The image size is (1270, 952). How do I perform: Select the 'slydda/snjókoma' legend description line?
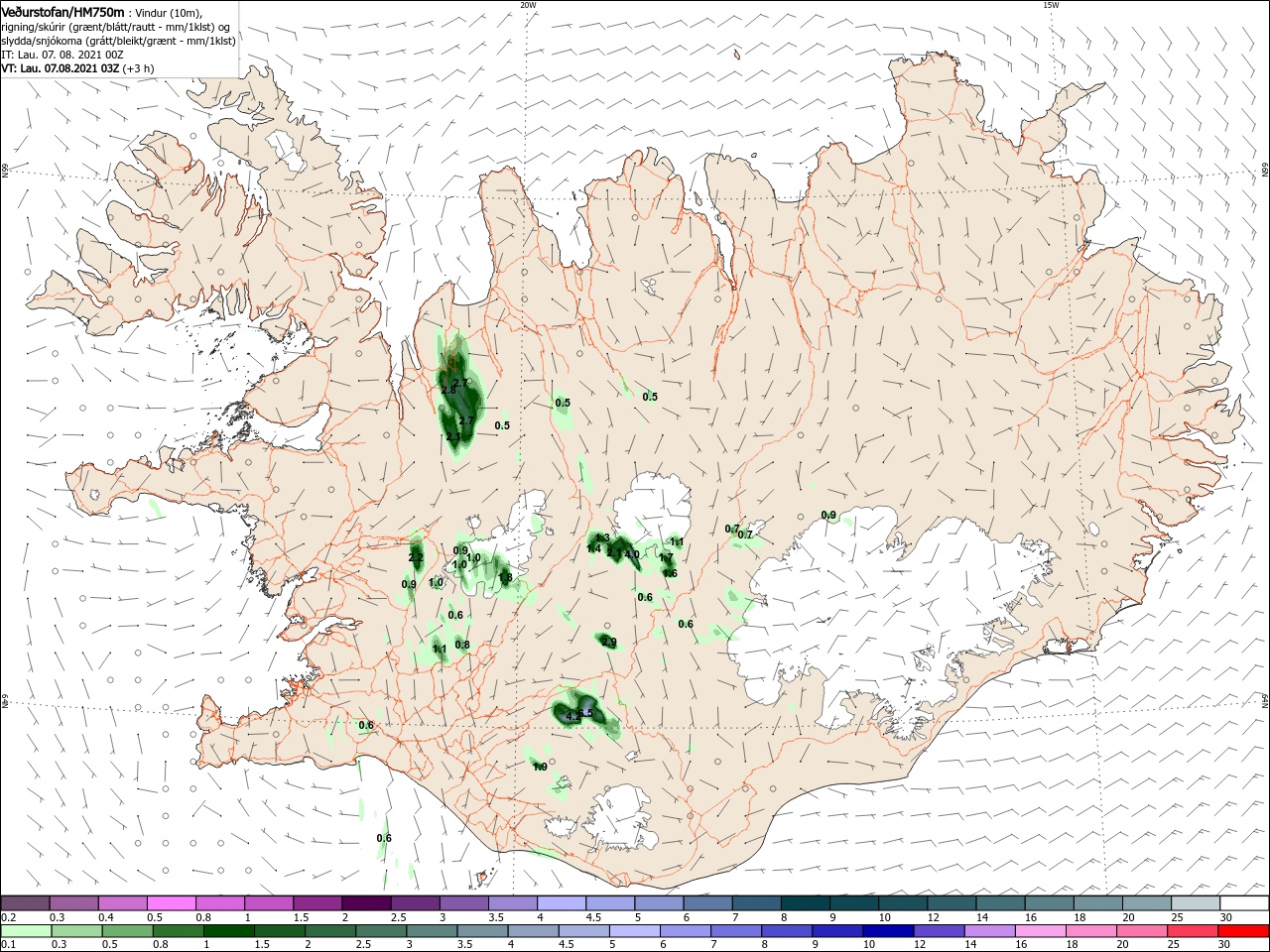[118, 41]
